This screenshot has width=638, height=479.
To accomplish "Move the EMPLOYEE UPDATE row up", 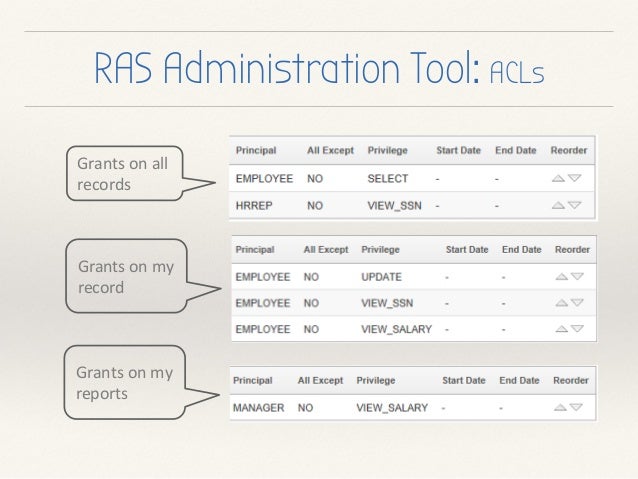I will (562, 277).
